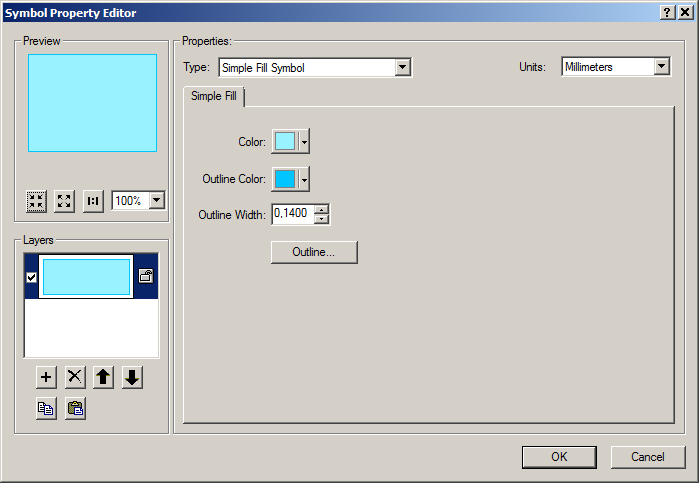Viewport: 699px width, 483px height.
Task: Click the 1:1 actual size preview icon
Action: [93, 201]
